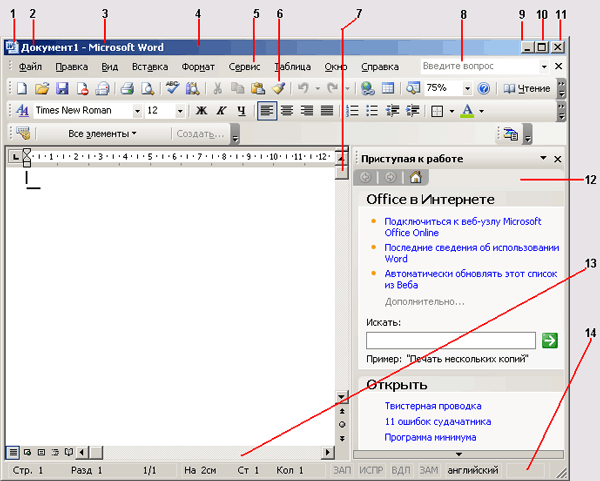The height and width of the screenshot is (481, 600).
Task: Copy selection using the Copy icon
Action: [x=238, y=89]
